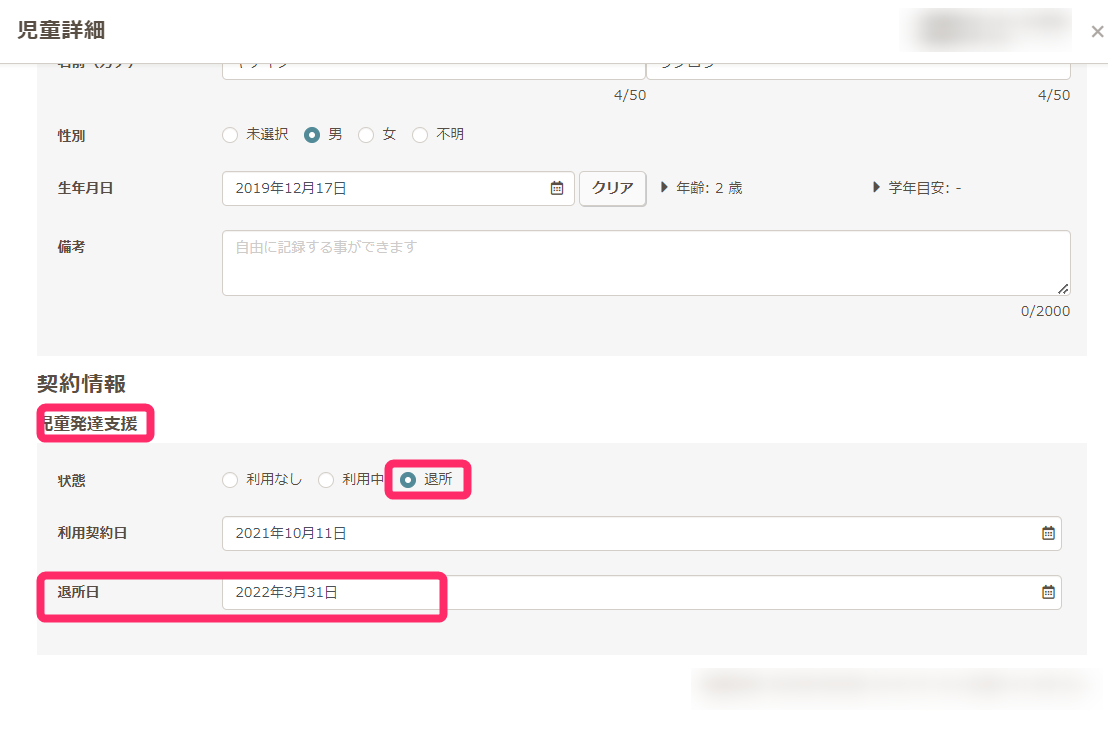
Task: Select the 未選択 gender radio button
Action: (230, 134)
